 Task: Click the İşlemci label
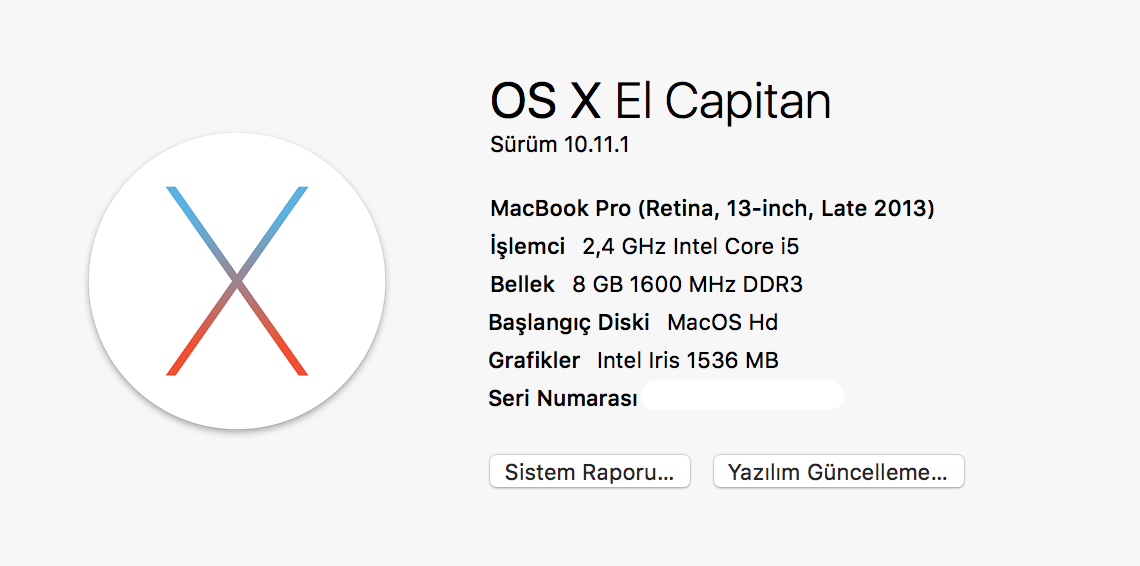pos(528,247)
